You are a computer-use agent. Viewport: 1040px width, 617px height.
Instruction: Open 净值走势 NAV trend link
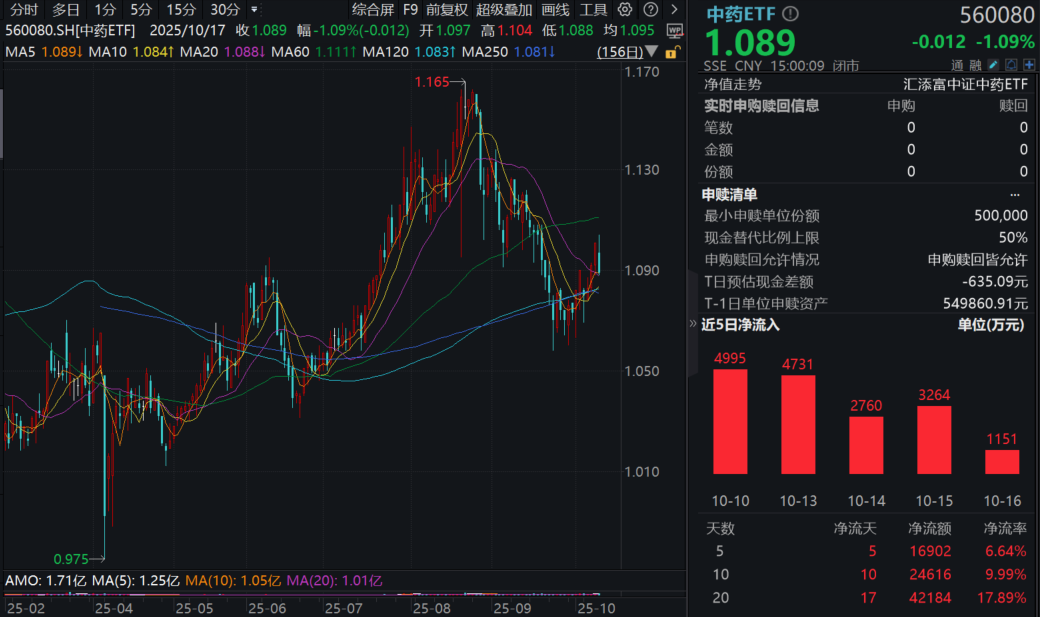point(732,85)
